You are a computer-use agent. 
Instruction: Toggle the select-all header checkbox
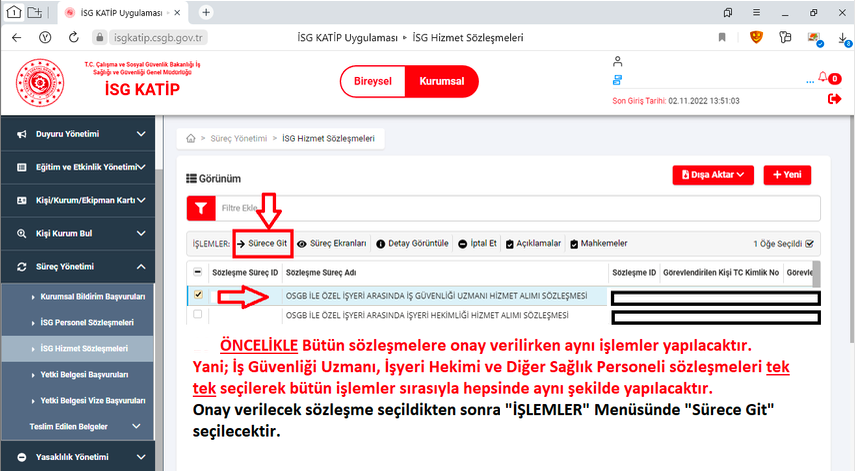198,272
